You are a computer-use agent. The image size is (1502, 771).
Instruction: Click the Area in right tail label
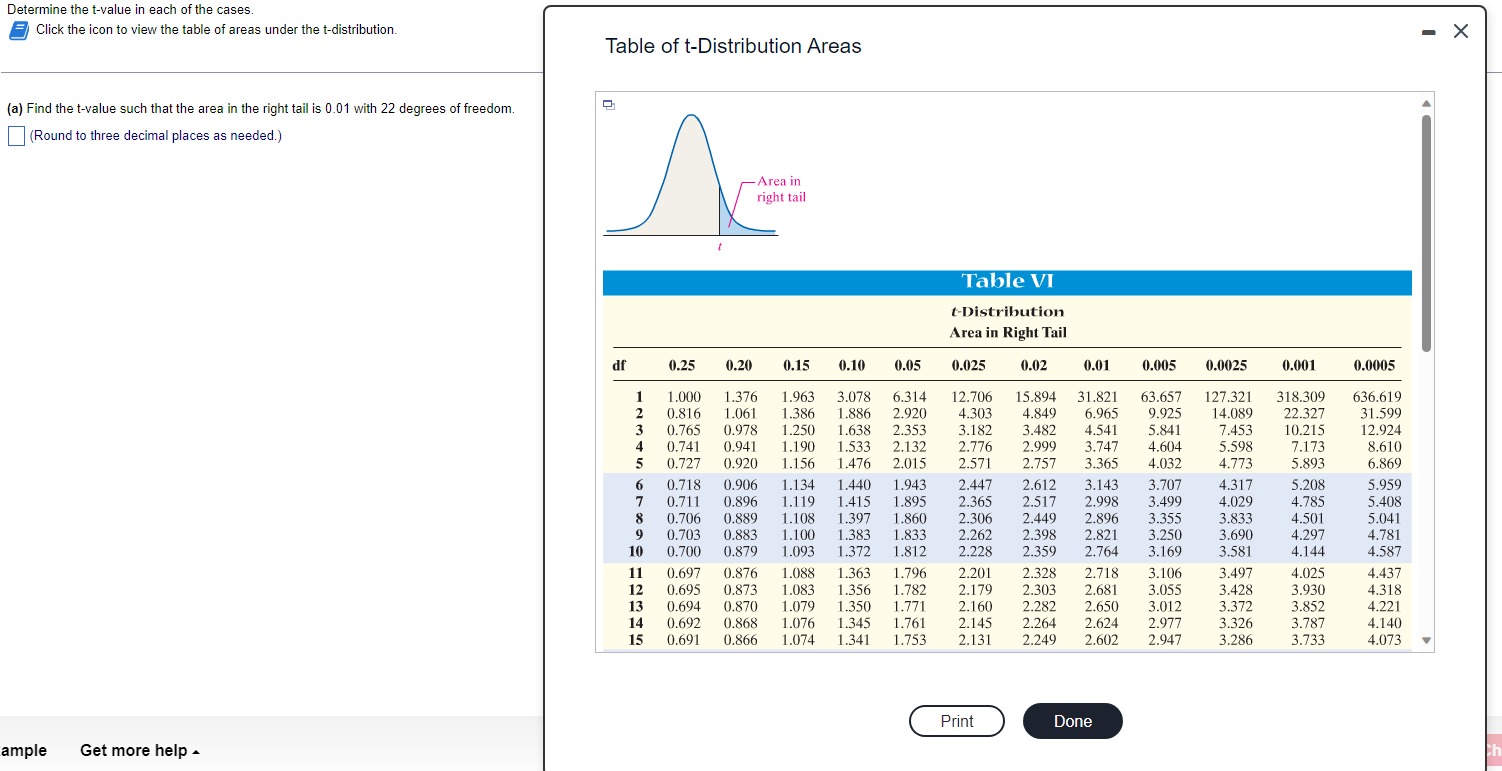click(779, 190)
